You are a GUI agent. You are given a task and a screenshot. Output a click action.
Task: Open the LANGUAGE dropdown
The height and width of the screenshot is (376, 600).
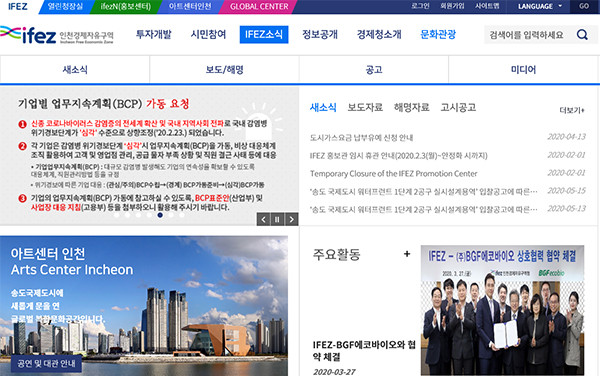(x=540, y=7)
